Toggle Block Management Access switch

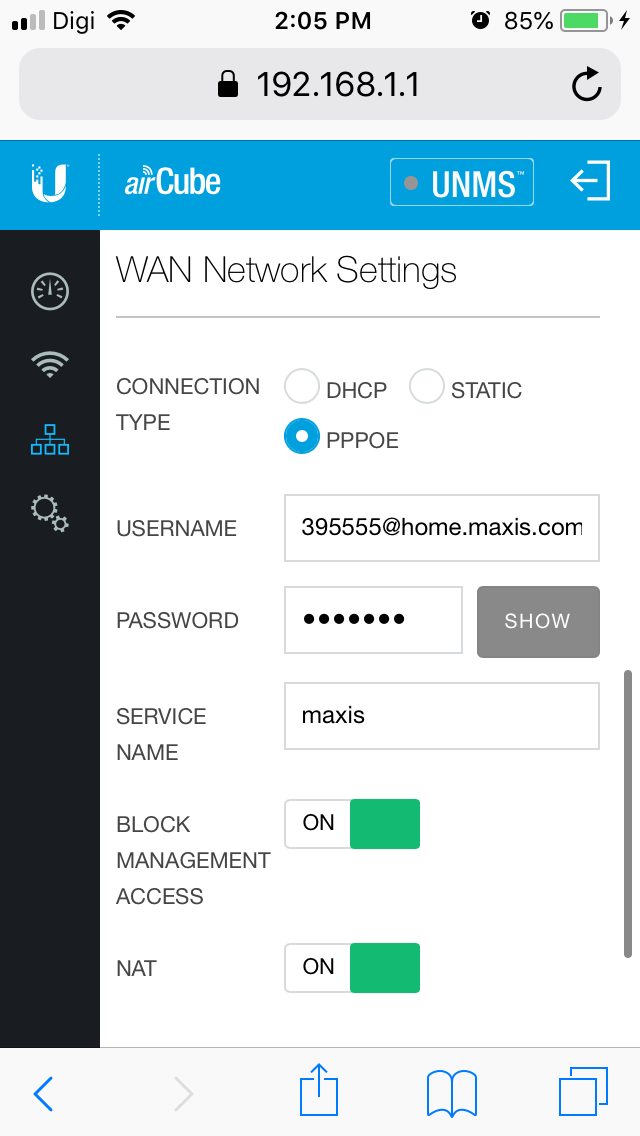click(x=352, y=824)
